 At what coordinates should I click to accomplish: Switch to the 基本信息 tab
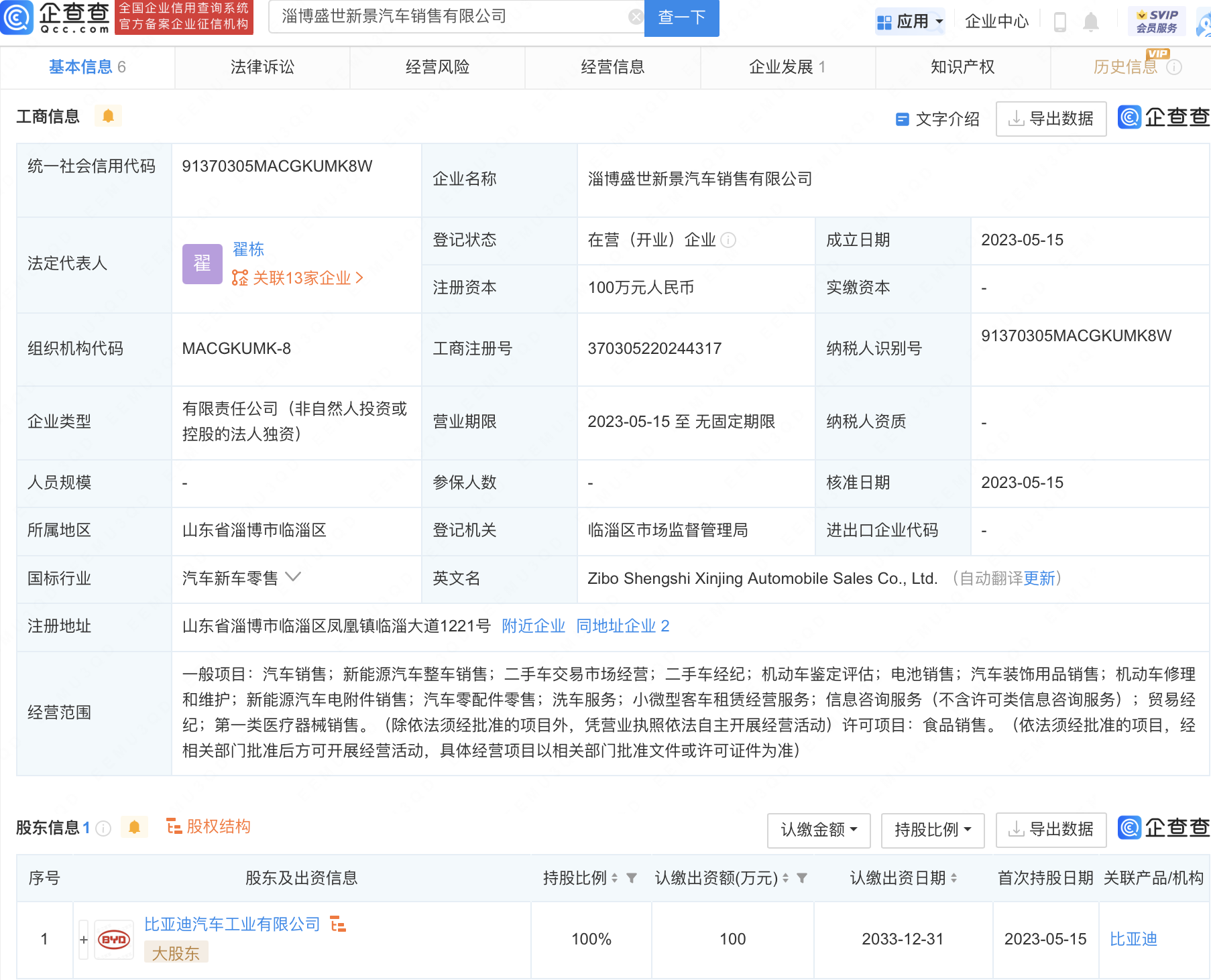point(87,67)
